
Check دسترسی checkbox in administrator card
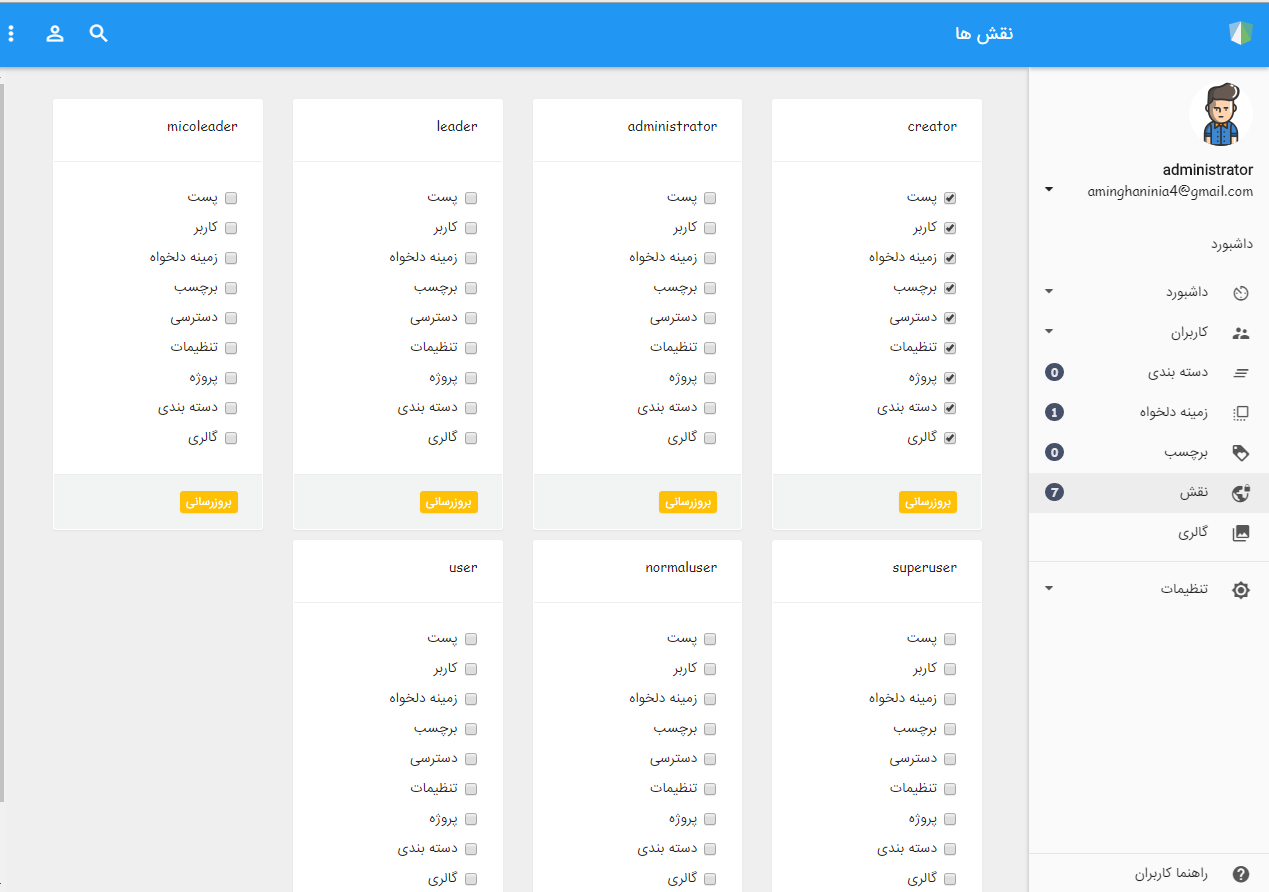pyautogui.click(x=710, y=318)
